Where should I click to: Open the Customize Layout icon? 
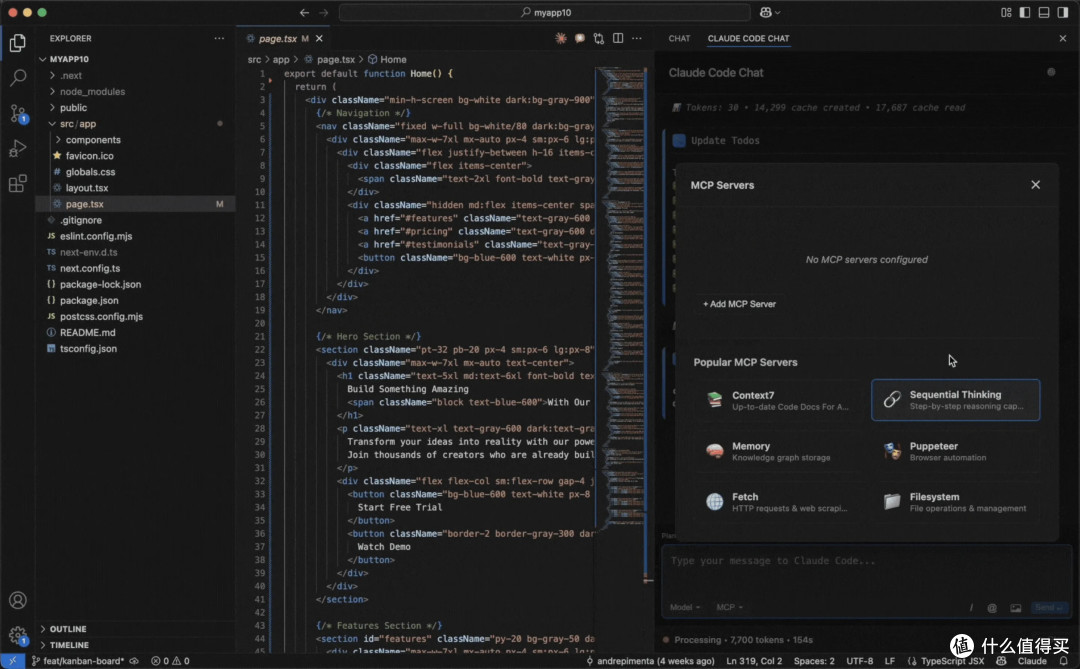1006,12
